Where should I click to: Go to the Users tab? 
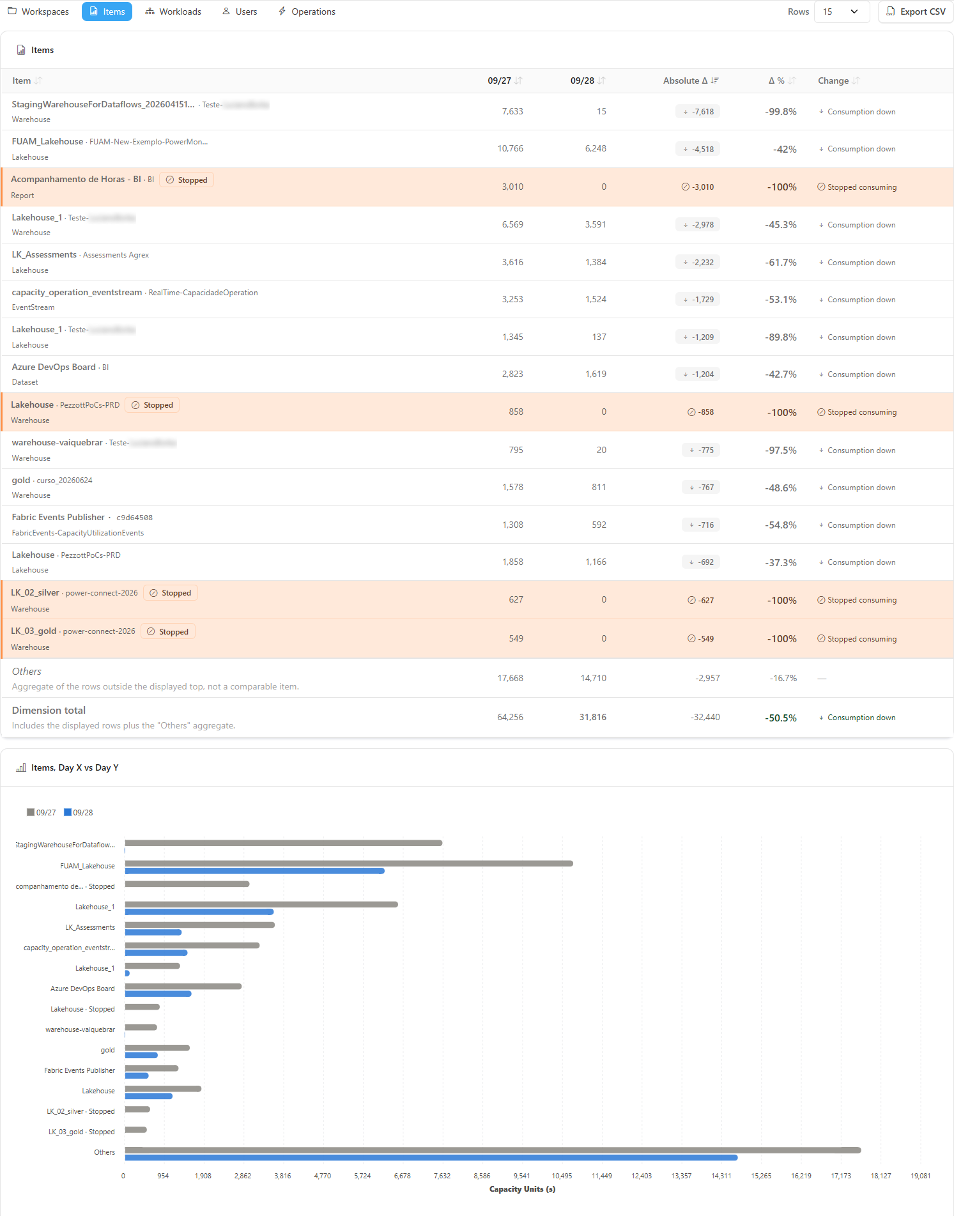click(x=240, y=12)
